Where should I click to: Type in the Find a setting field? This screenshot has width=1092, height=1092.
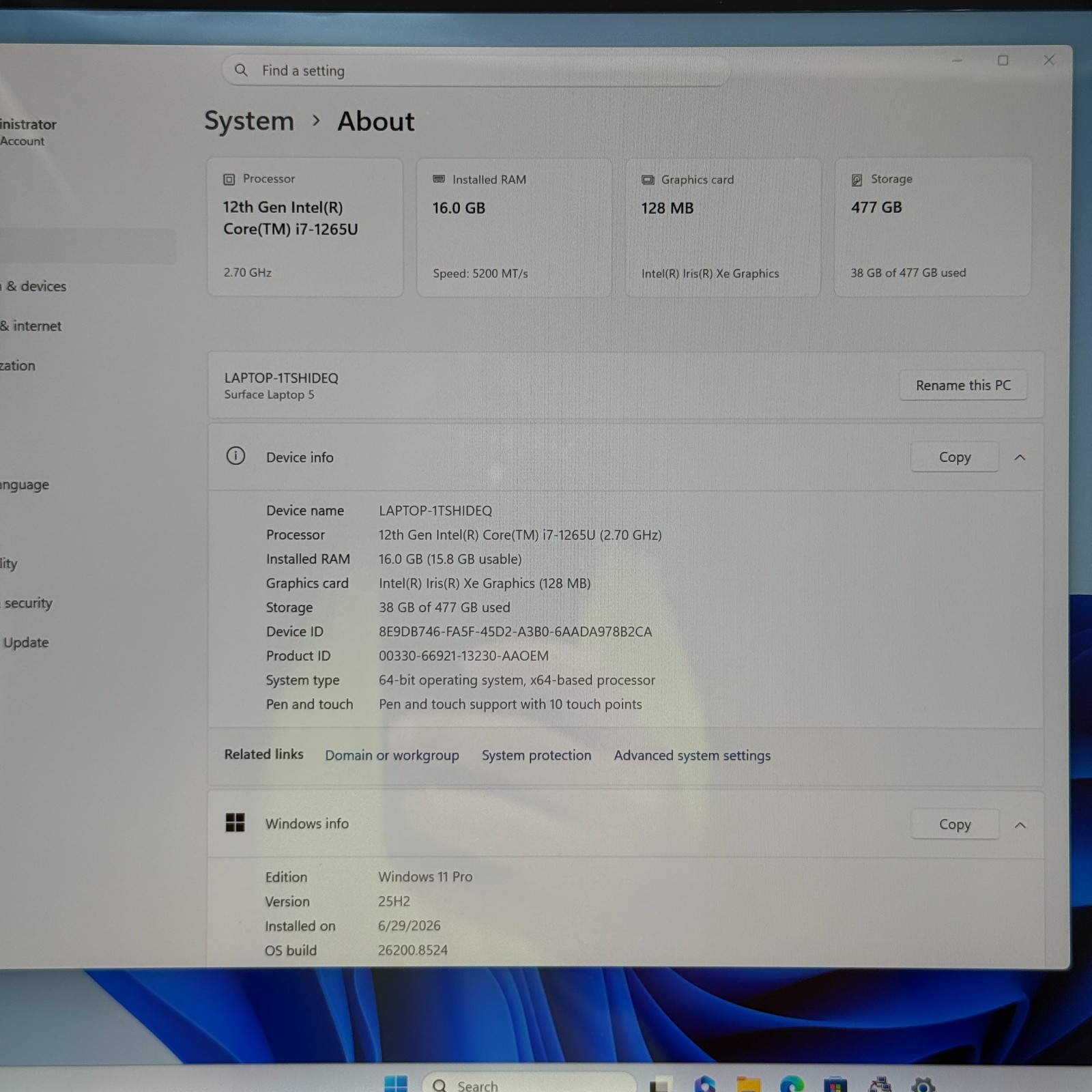coord(476,70)
